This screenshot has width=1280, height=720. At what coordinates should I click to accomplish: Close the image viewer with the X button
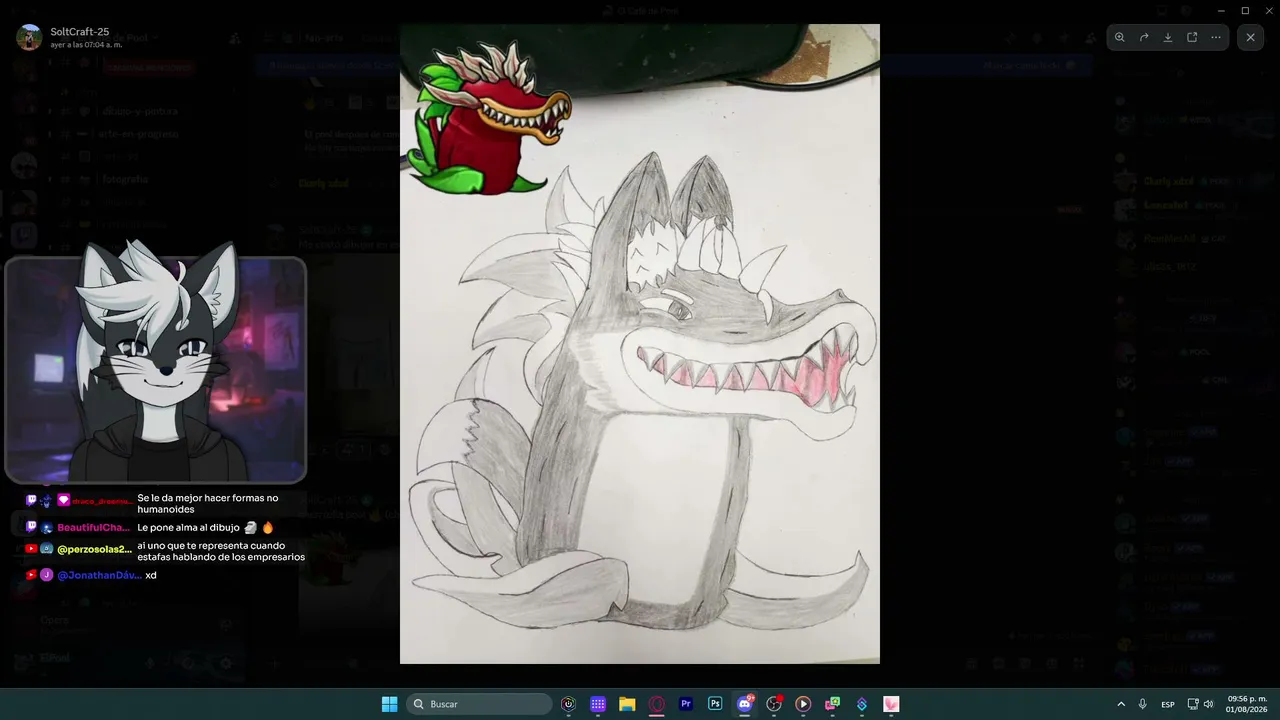pos(1251,37)
